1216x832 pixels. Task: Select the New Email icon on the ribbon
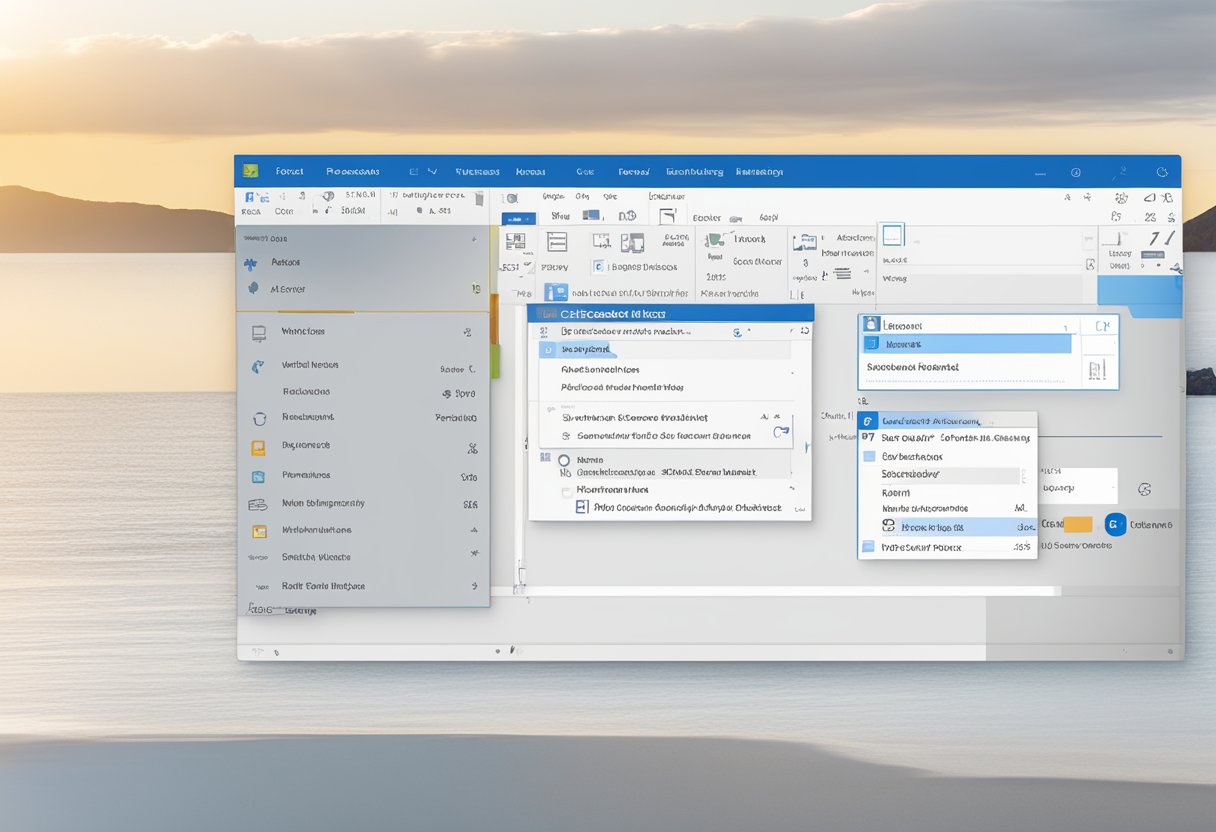[x=250, y=199]
